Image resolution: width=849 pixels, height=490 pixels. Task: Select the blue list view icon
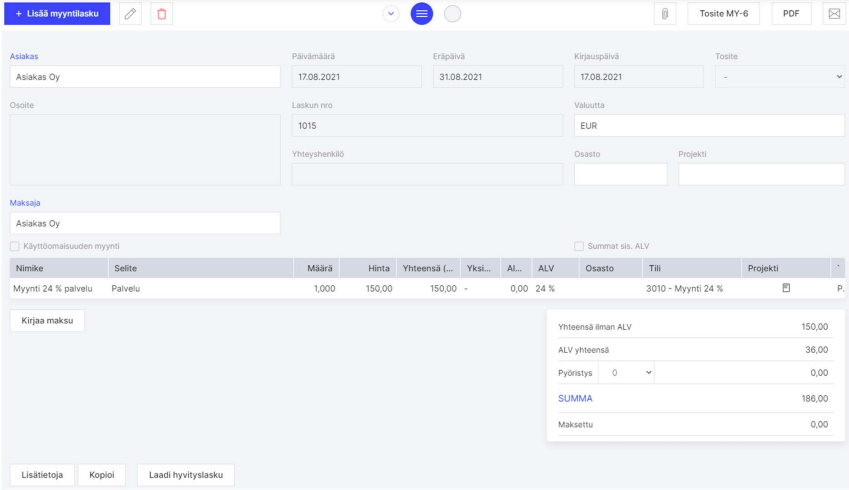pyautogui.click(x=421, y=14)
